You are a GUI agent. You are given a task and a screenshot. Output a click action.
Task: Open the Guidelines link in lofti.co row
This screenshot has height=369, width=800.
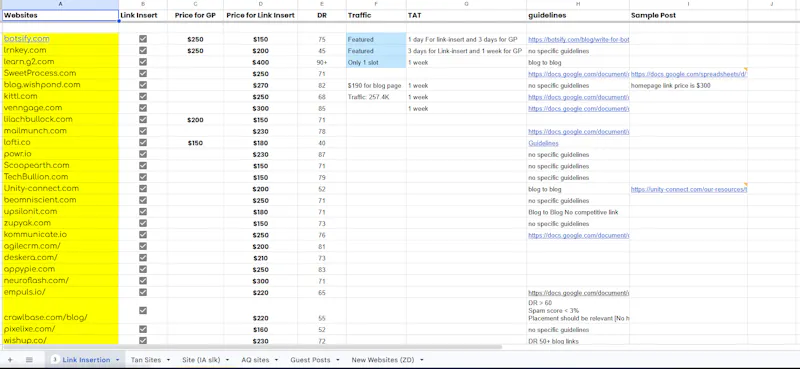pos(543,143)
